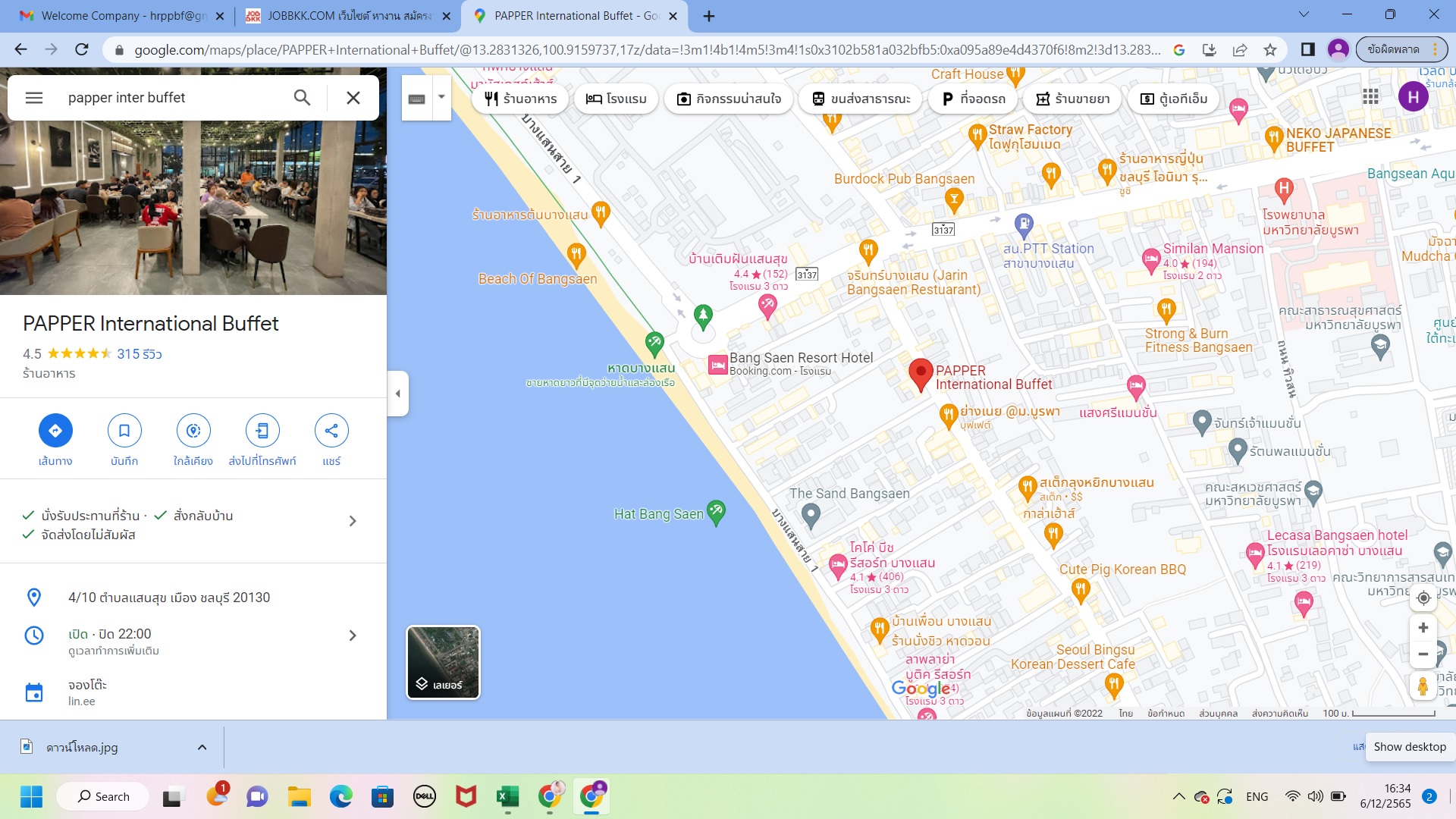Image resolution: width=1456 pixels, height=819 pixels.
Task: Select the NEKO JAPANESE BUFFET marker
Action: [x=1274, y=140]
